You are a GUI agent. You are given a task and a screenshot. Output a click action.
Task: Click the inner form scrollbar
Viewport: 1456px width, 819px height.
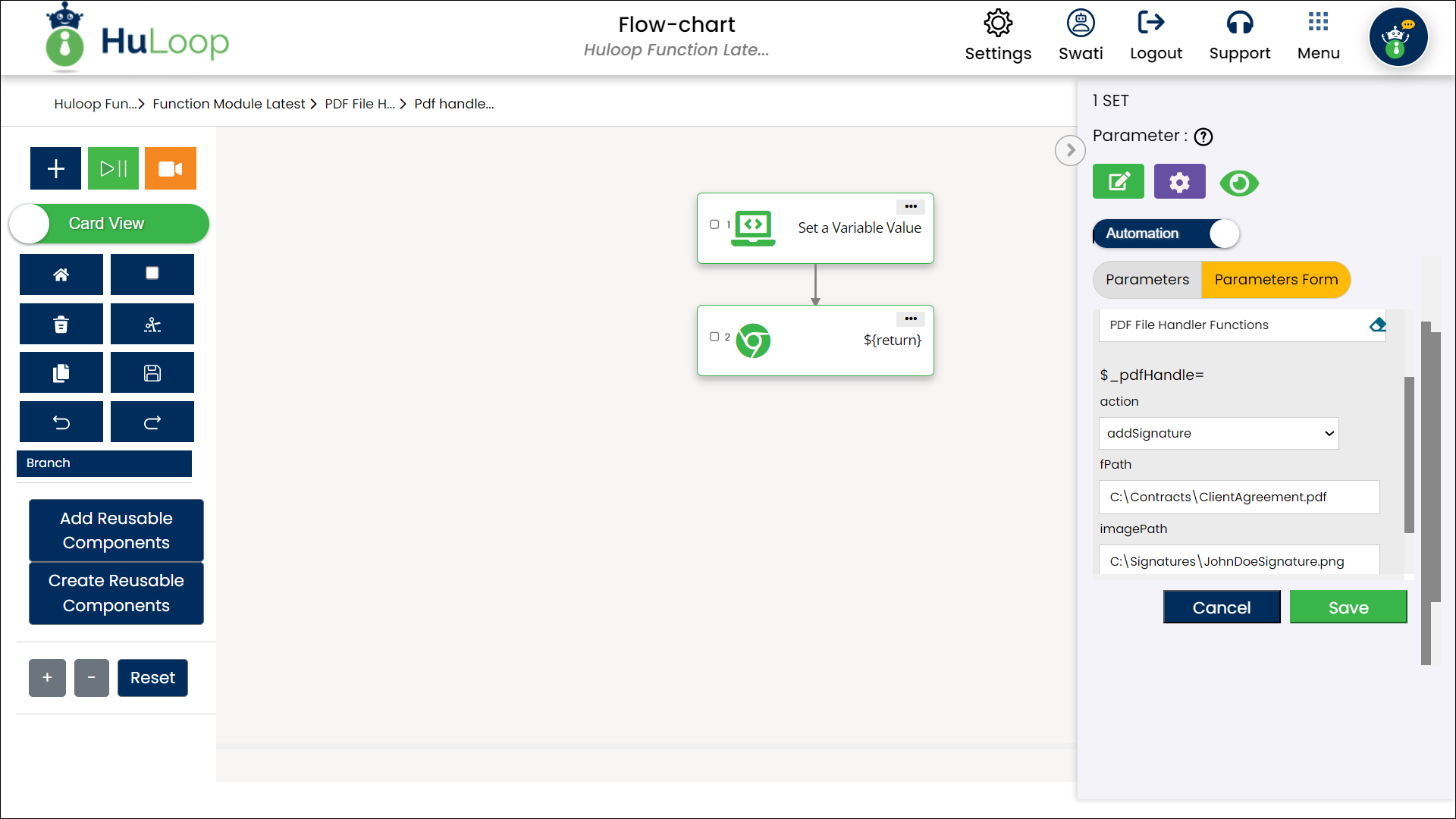tap(1409, 455)
